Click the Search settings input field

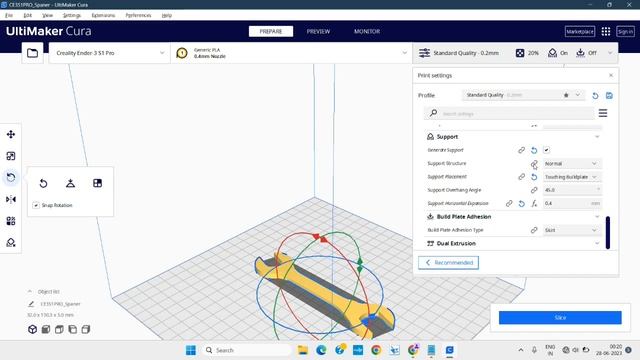509,113
